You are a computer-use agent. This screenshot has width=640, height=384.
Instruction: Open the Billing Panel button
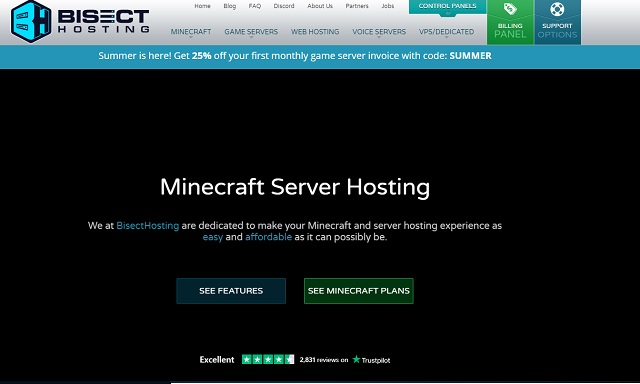pyautogui.click(x=510, y=22)
